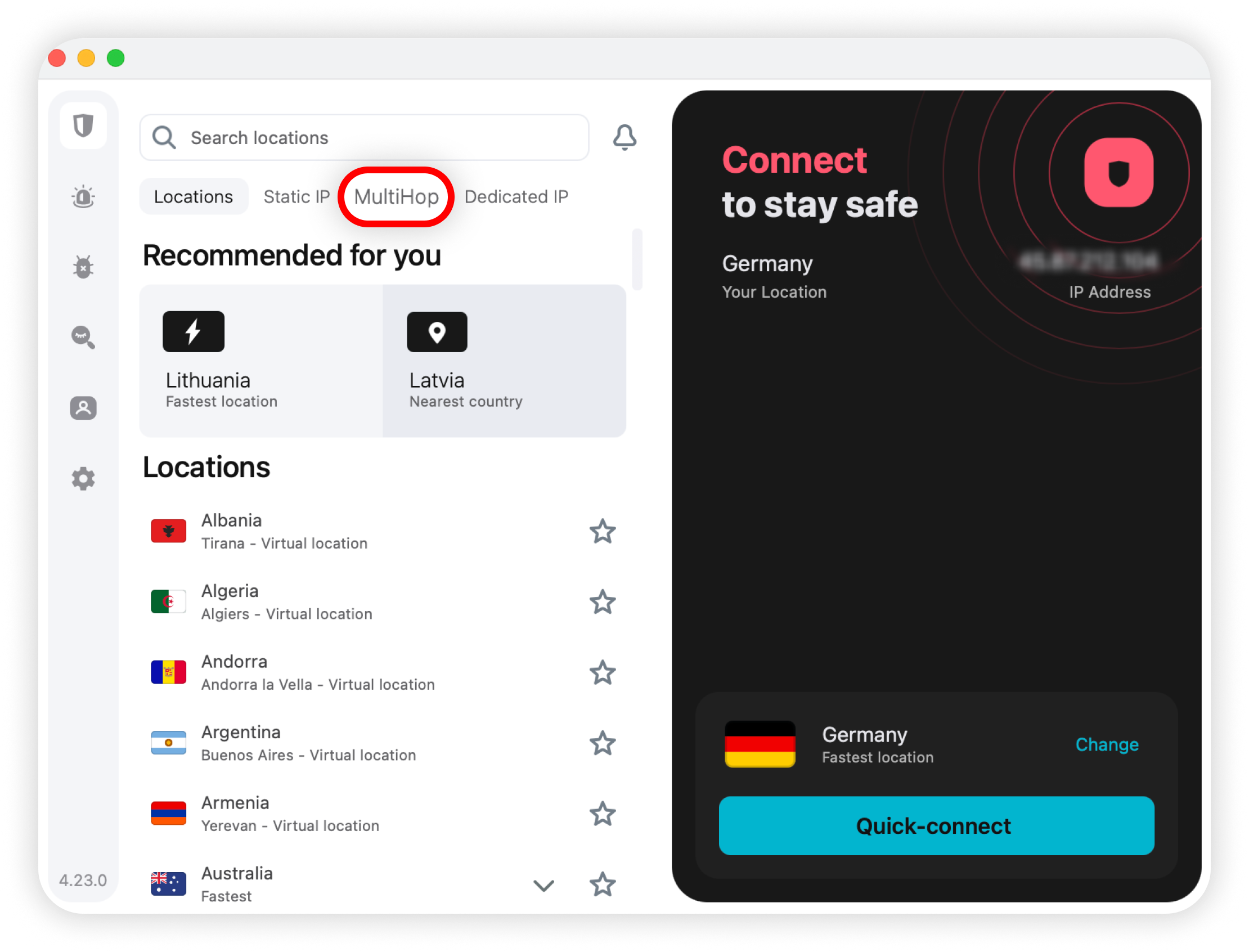Click the Search locations field
The width and height of the screenshot is (1249, 952).
(x=365, y=138)
